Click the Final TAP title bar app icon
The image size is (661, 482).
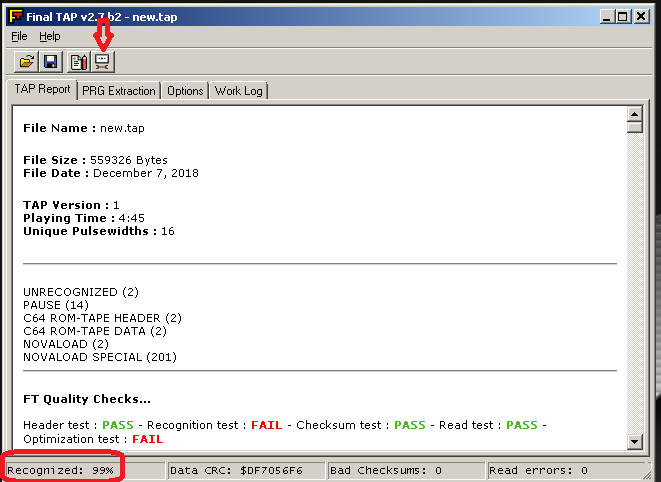click(16, 16)
